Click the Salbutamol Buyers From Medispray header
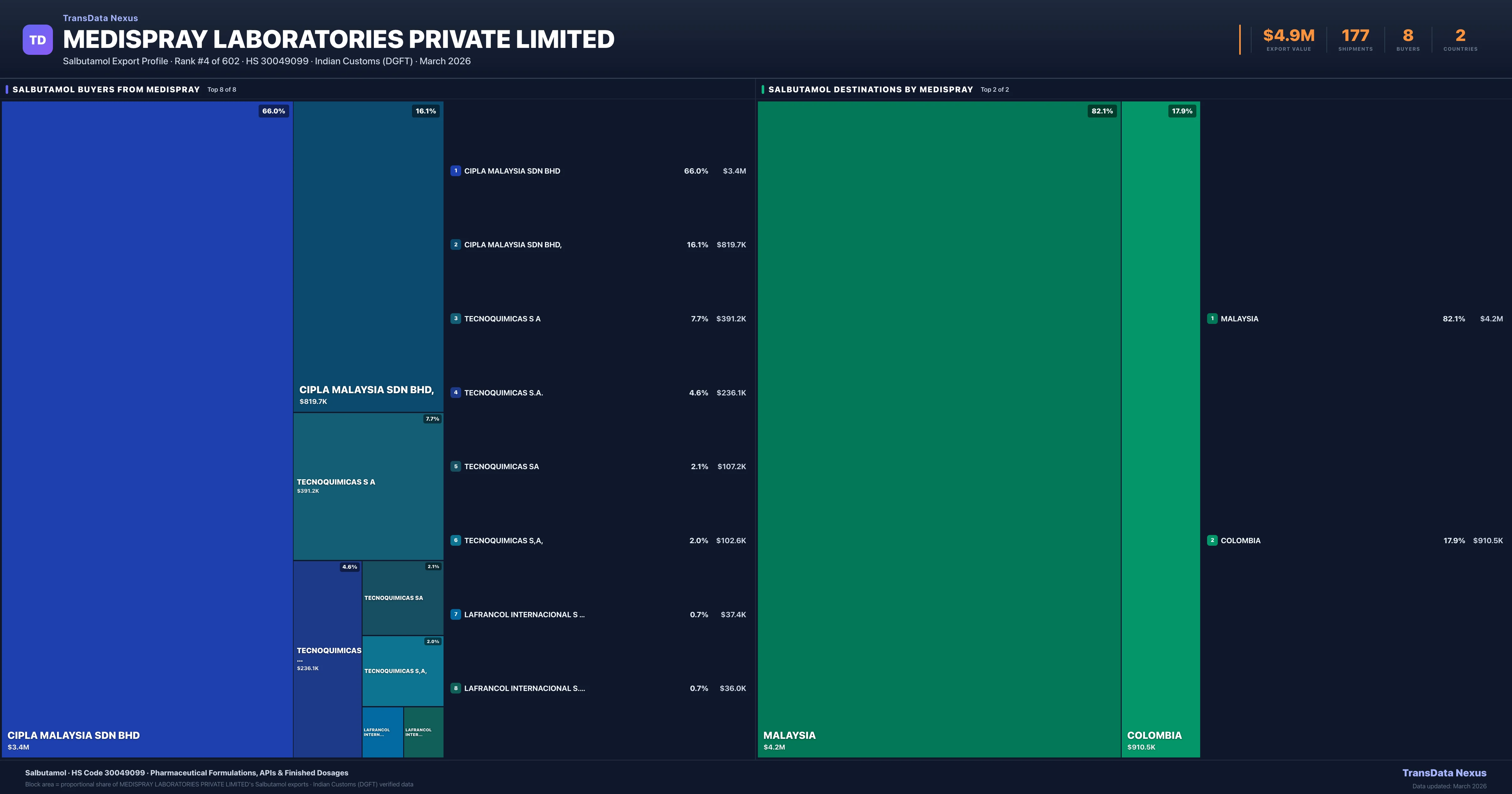The width and height of the screenshot is (1512, 794). click(x=106, y=89)
